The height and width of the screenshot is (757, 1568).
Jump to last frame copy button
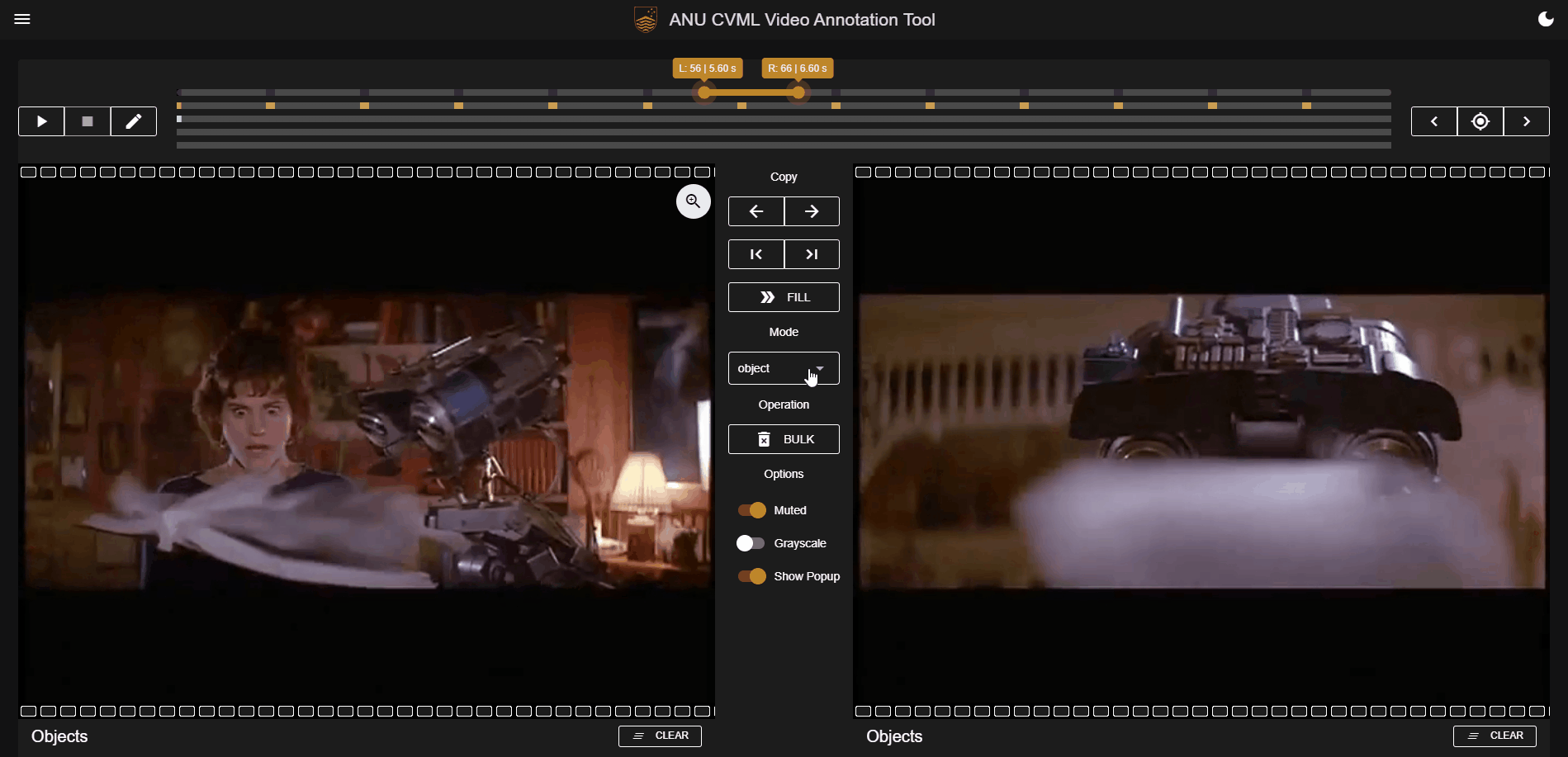point(812,254)
